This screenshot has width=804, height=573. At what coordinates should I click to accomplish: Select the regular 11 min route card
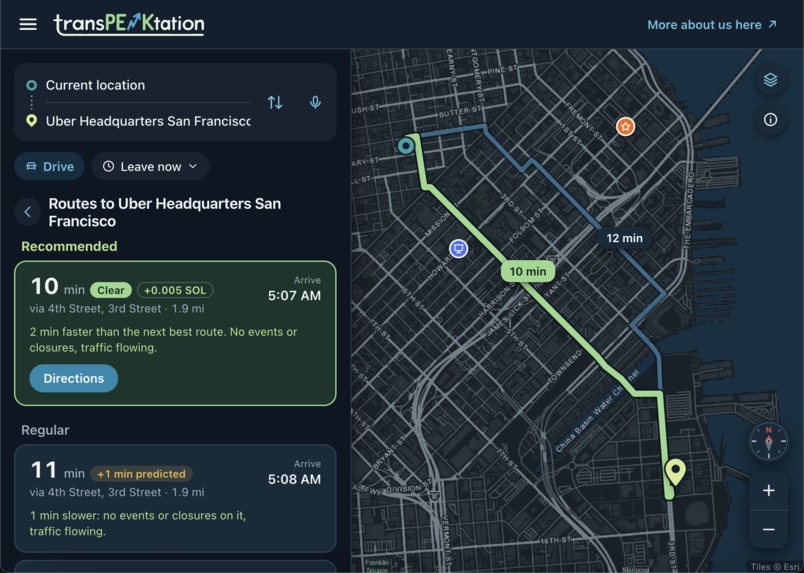(x=175, y=498)
